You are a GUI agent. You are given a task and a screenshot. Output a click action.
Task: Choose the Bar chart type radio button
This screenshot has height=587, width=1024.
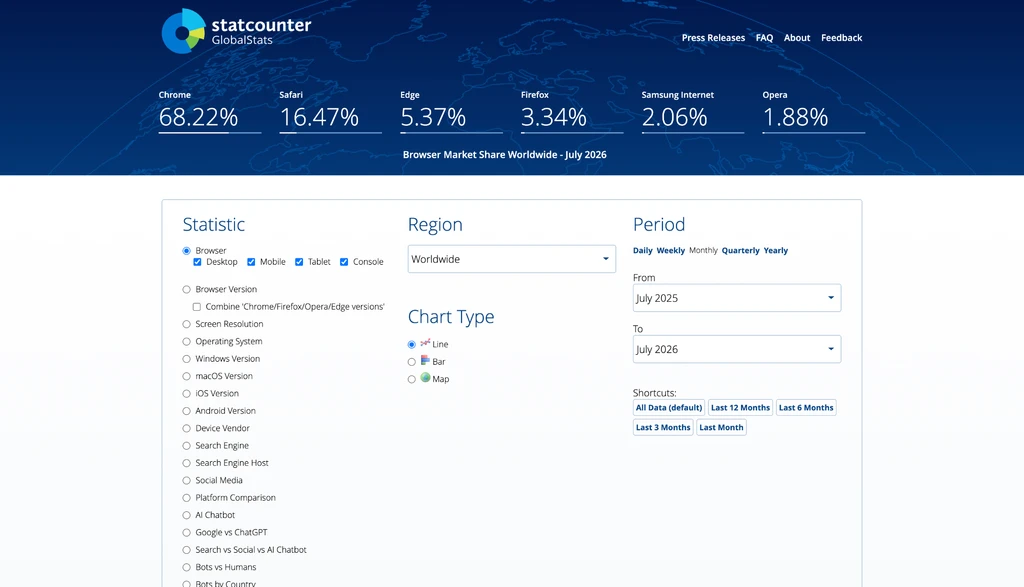tap(411, 362)
